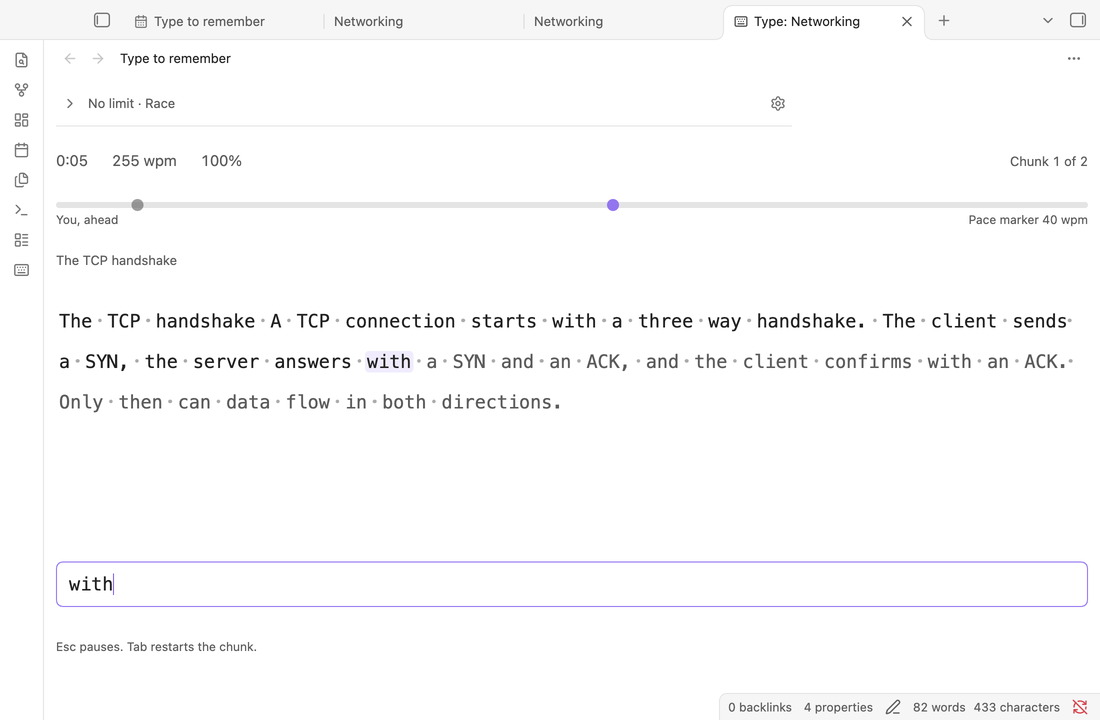Click sync status icon in status bar

click(1080, 707)
